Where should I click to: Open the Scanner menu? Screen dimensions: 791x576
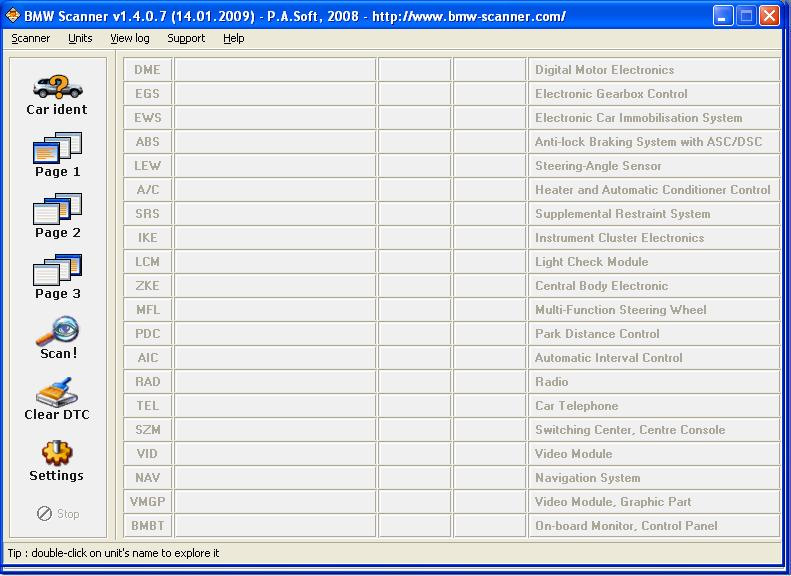30,38
